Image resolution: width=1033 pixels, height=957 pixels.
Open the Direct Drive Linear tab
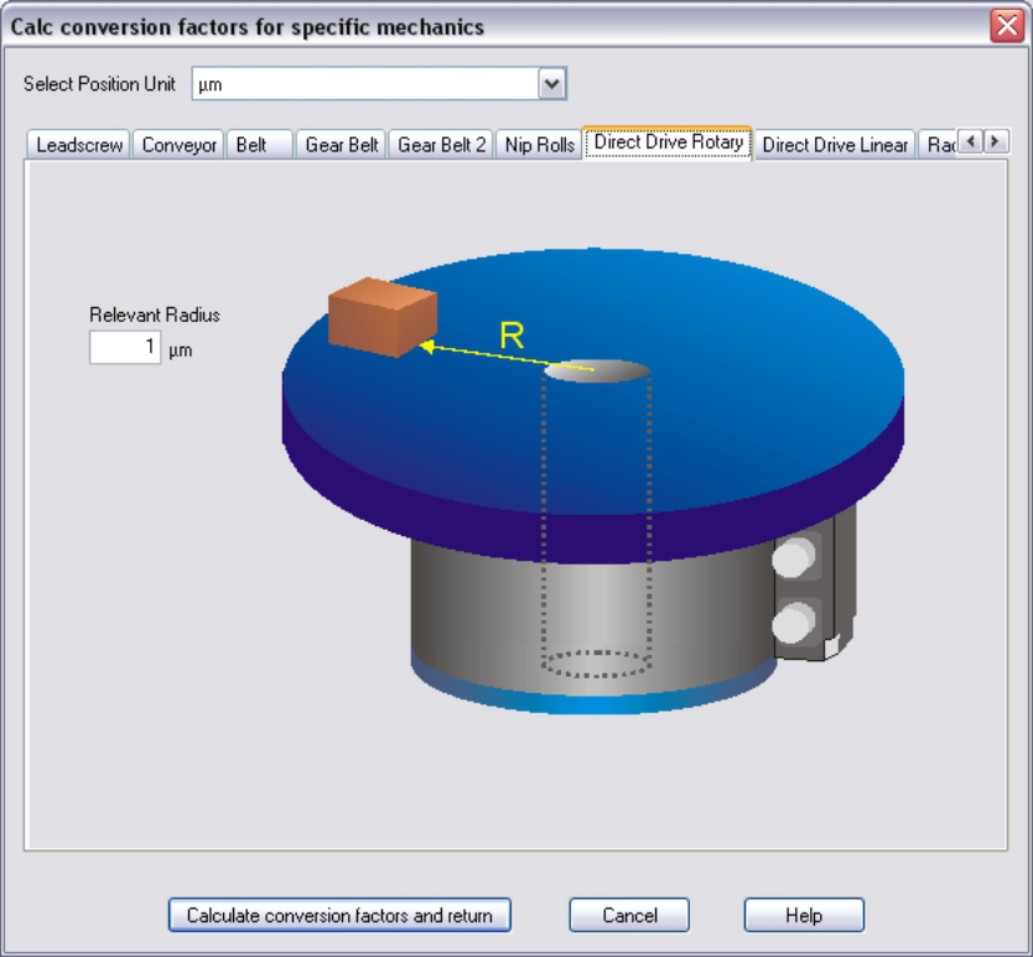(x=834, y=145)
